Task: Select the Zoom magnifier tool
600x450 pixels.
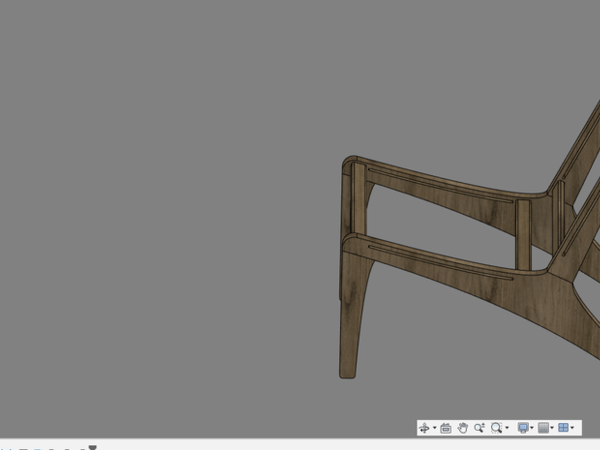Action: click(x=479, y=428)
